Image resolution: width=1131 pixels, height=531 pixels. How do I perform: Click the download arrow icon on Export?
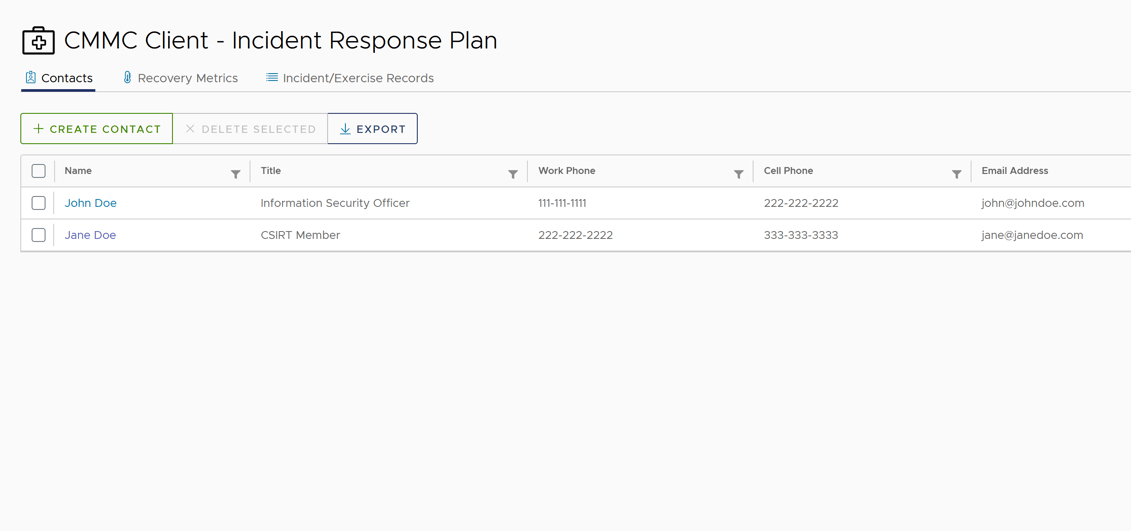345,129
